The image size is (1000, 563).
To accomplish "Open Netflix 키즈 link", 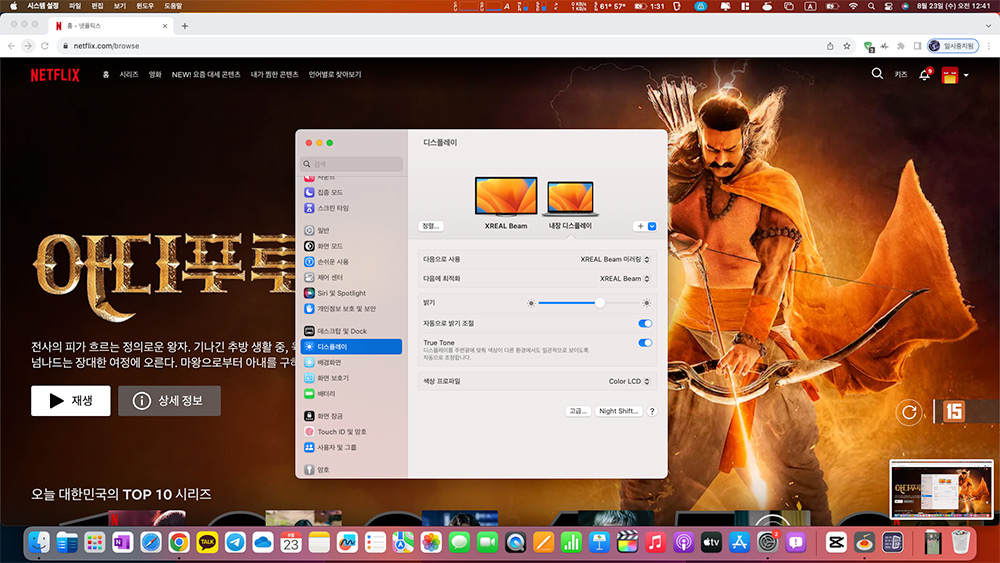I will coord(901,75).
